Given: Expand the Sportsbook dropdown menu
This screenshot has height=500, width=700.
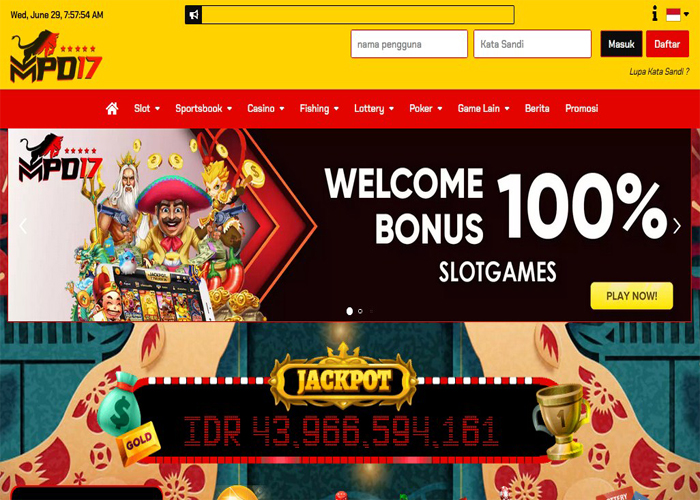Looking at the screenshot, I should click(x=204, y=108).
